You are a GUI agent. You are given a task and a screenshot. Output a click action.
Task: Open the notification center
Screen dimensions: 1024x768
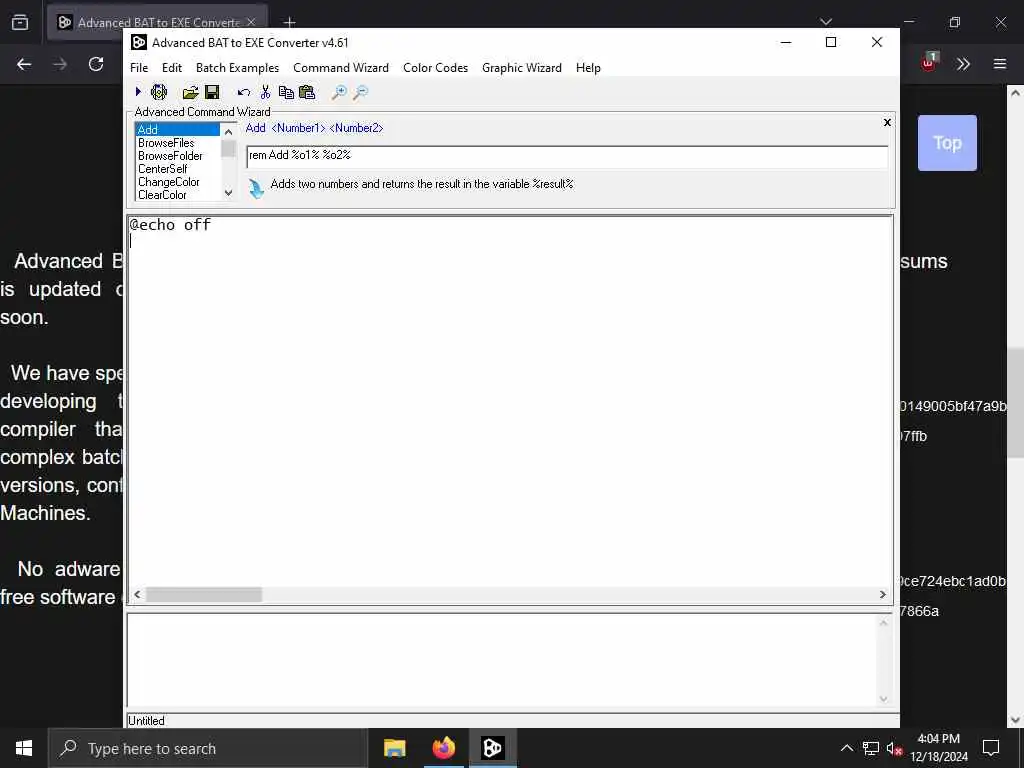coord(991,748)
